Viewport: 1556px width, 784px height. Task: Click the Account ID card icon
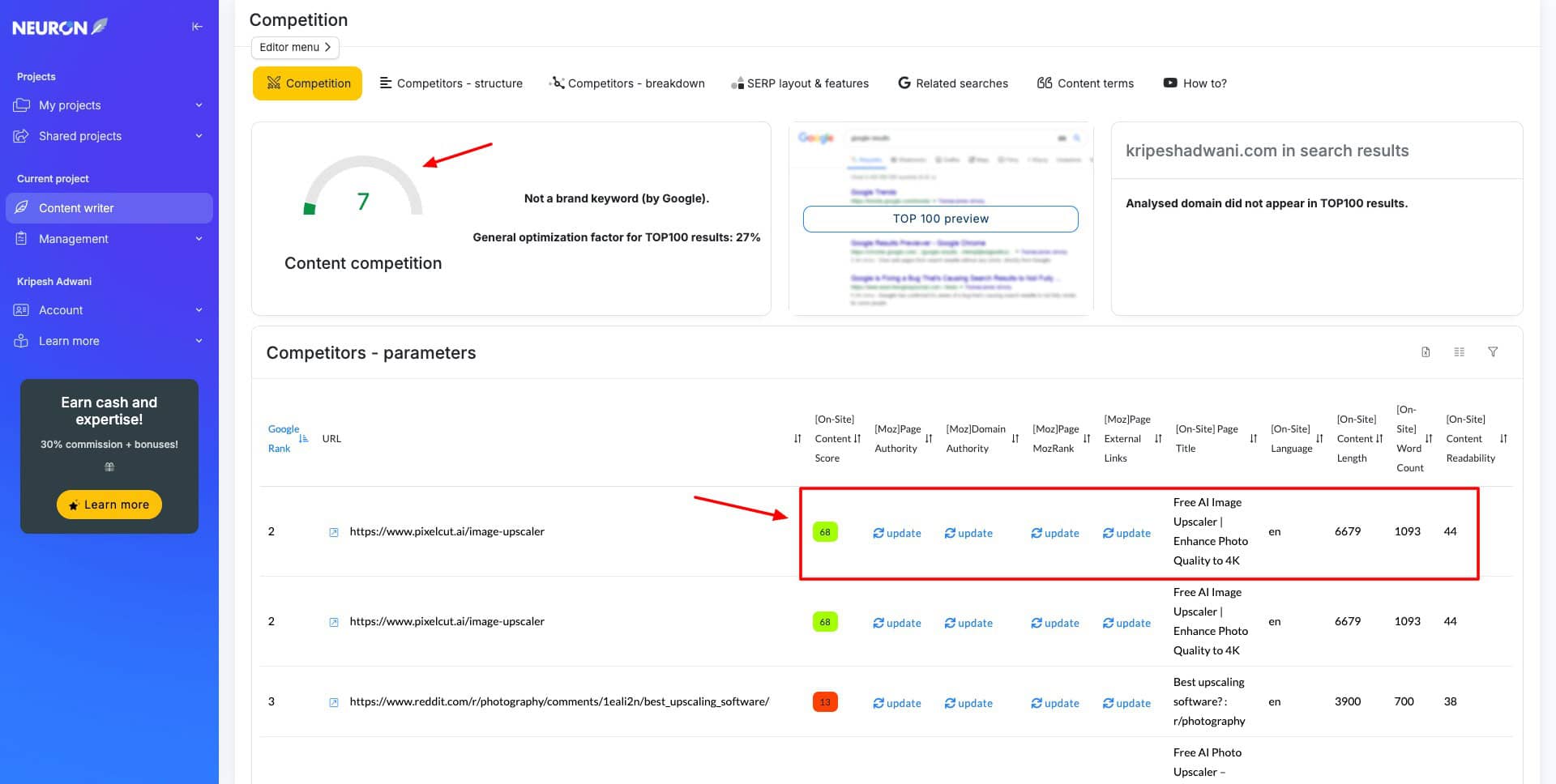tap(21, 310)
